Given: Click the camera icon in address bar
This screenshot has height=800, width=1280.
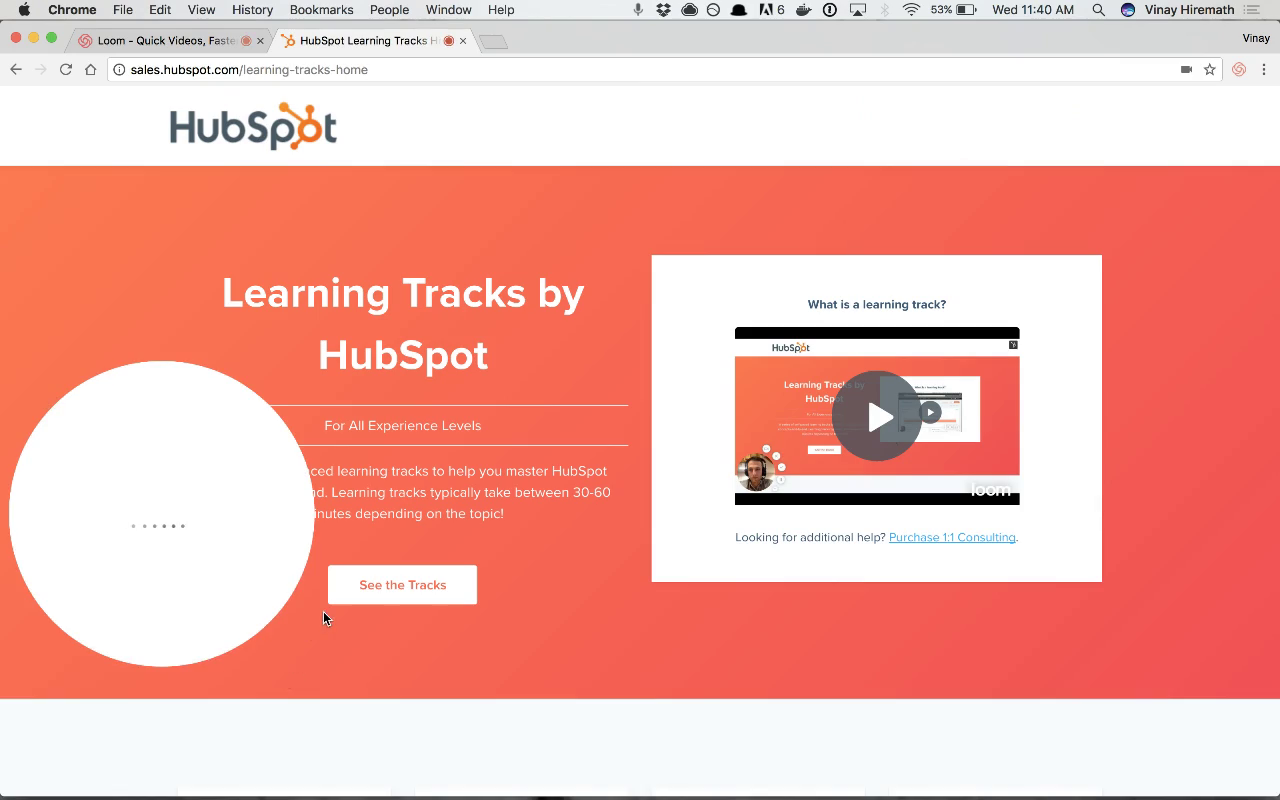Looking at the screenshot, I should [1186, 70].
